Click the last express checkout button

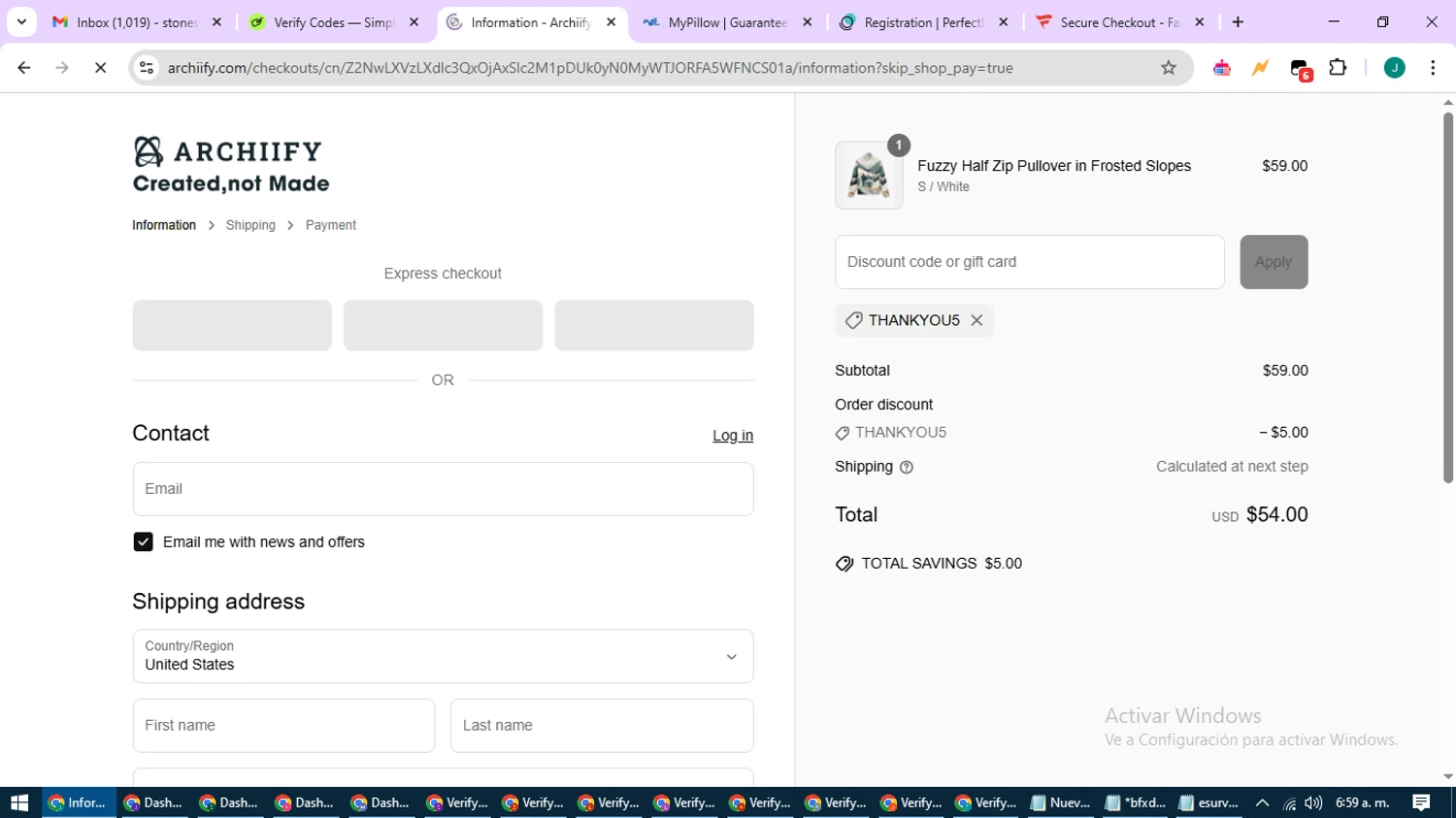pyautogui.click(x=654, y=325)
